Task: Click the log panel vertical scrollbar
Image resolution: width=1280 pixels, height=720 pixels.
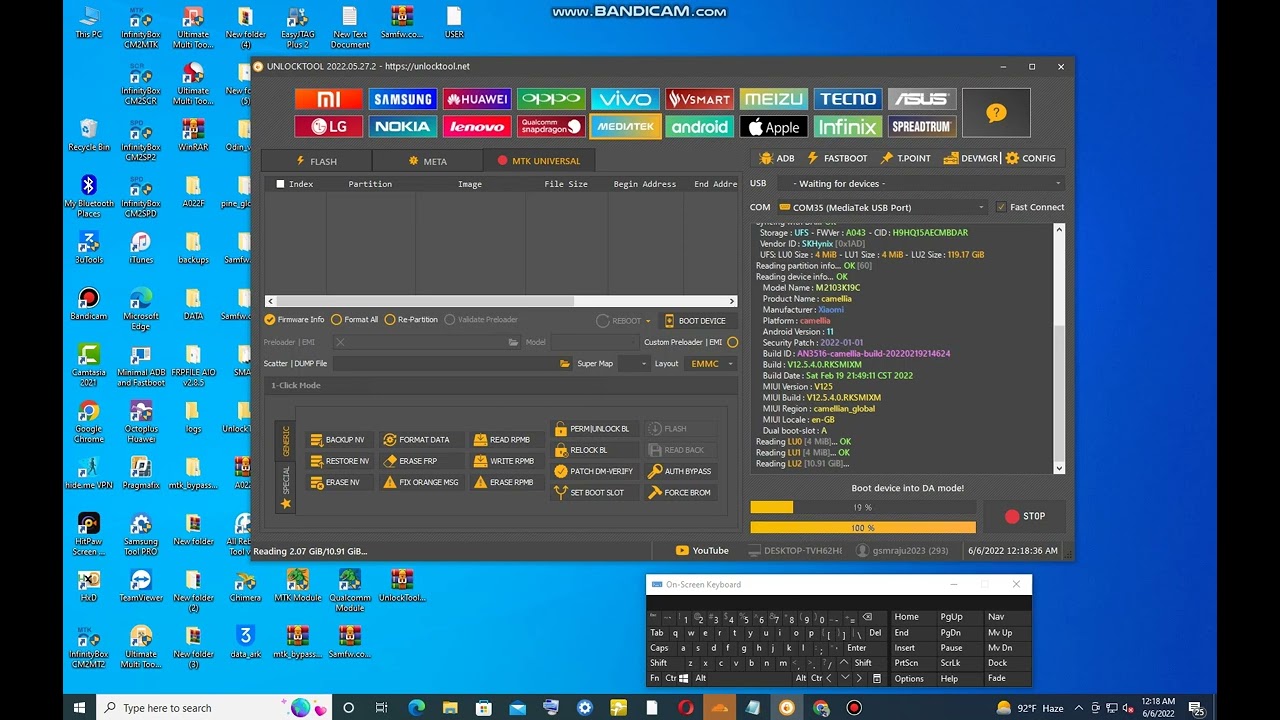Action: [1060, 348]
